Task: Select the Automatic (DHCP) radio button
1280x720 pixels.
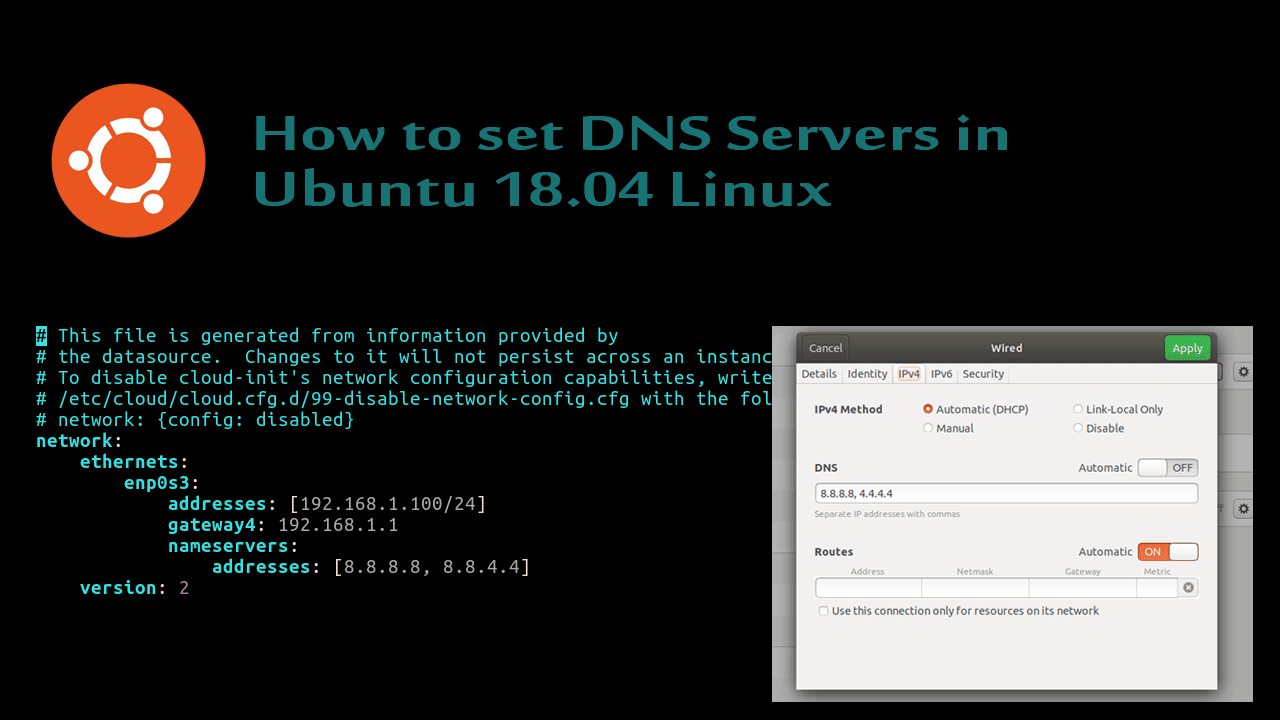Action: pyautogui.click(x=928, y=409)
